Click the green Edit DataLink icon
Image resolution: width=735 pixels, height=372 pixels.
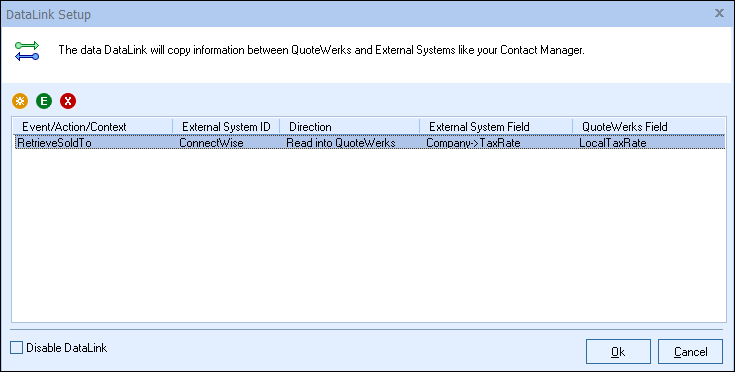pyautogui.click(x=44, y=101)
